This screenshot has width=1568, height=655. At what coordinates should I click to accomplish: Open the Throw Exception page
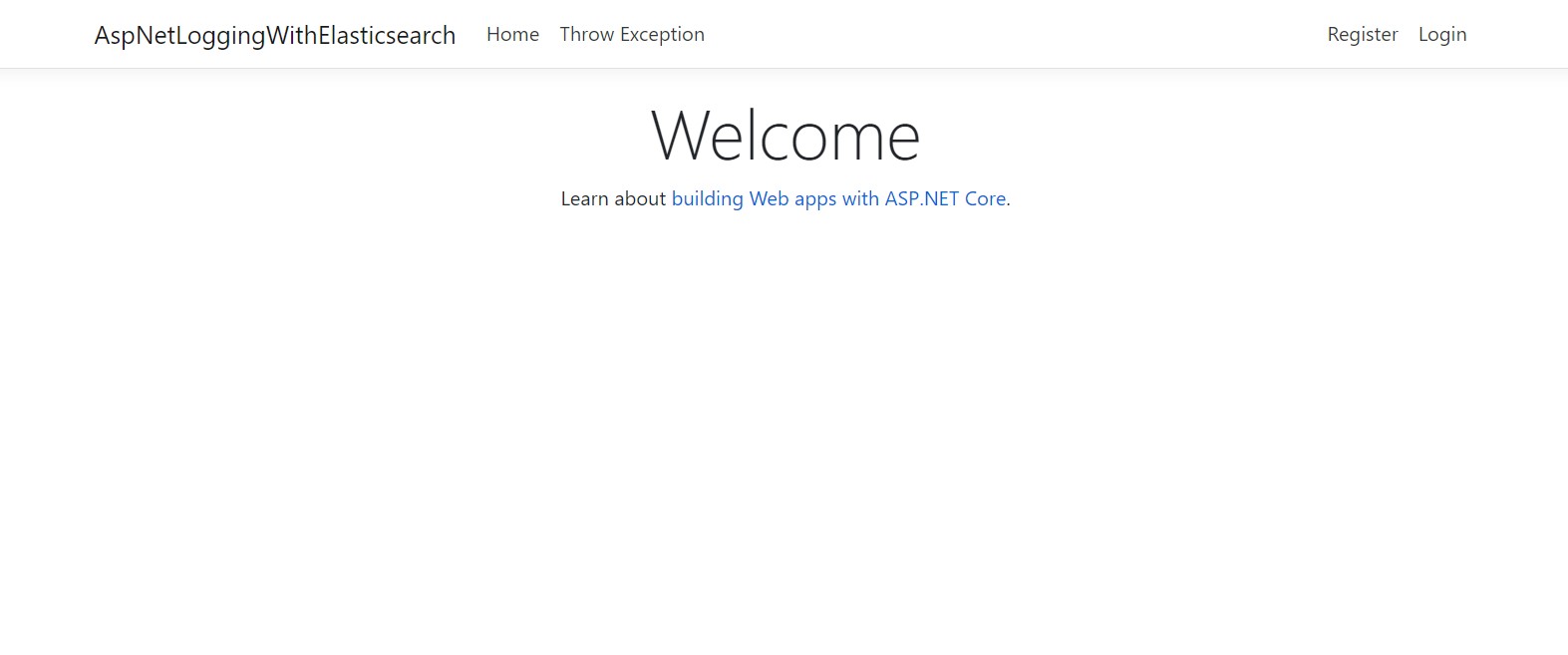coord(632,34)
